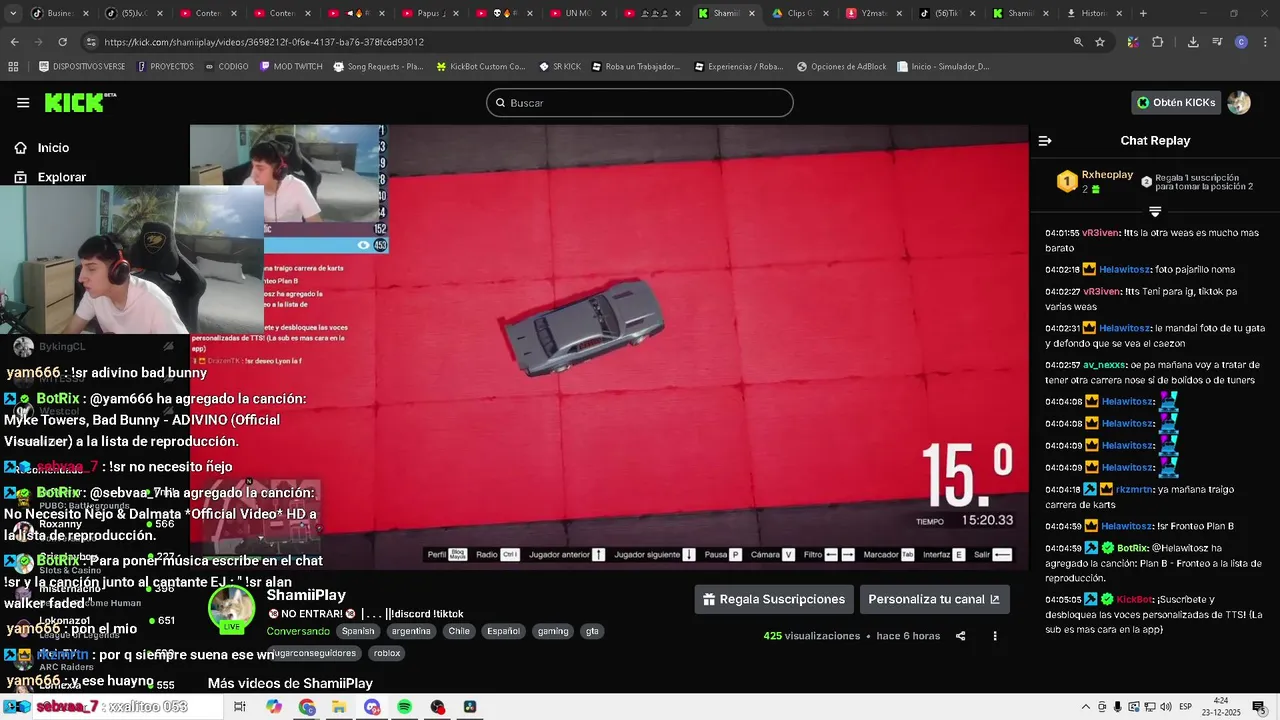Screen dimensions: 1280x720
Task: Bookmark this page with star icon
Action: tap(1100, 42)
